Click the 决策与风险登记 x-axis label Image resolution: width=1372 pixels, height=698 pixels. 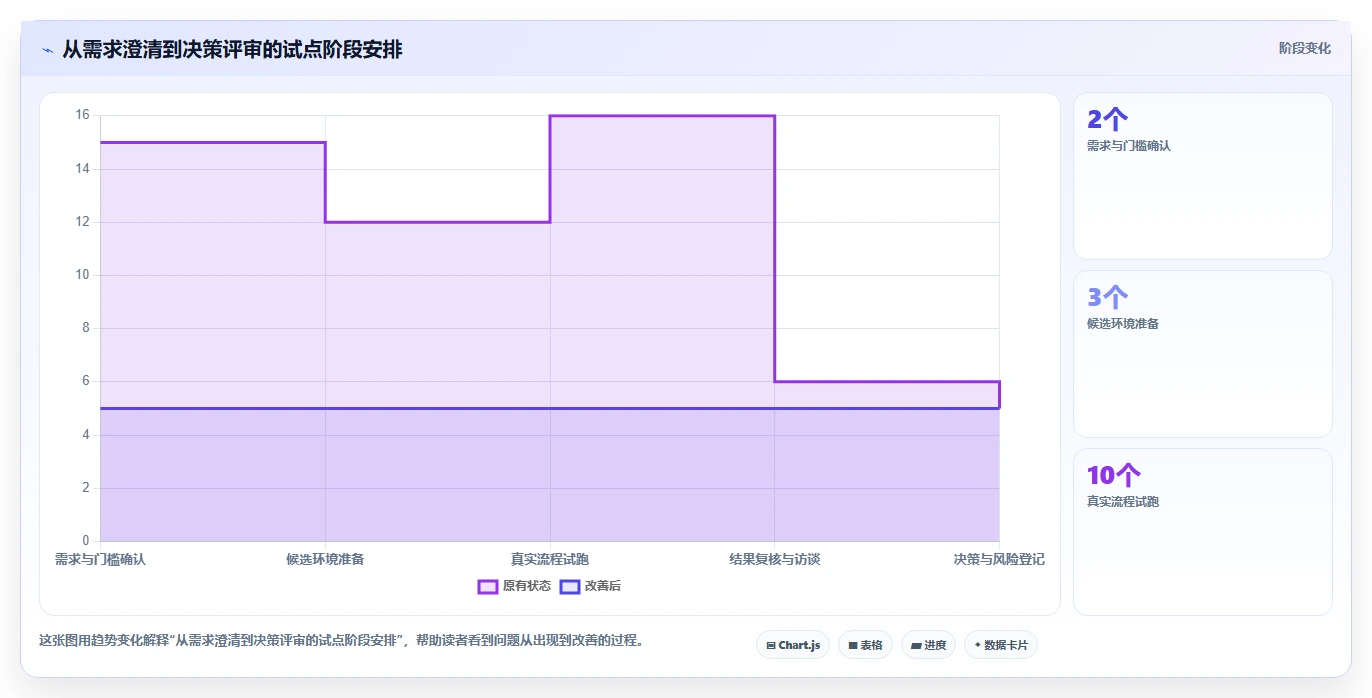tap(999, 559)
